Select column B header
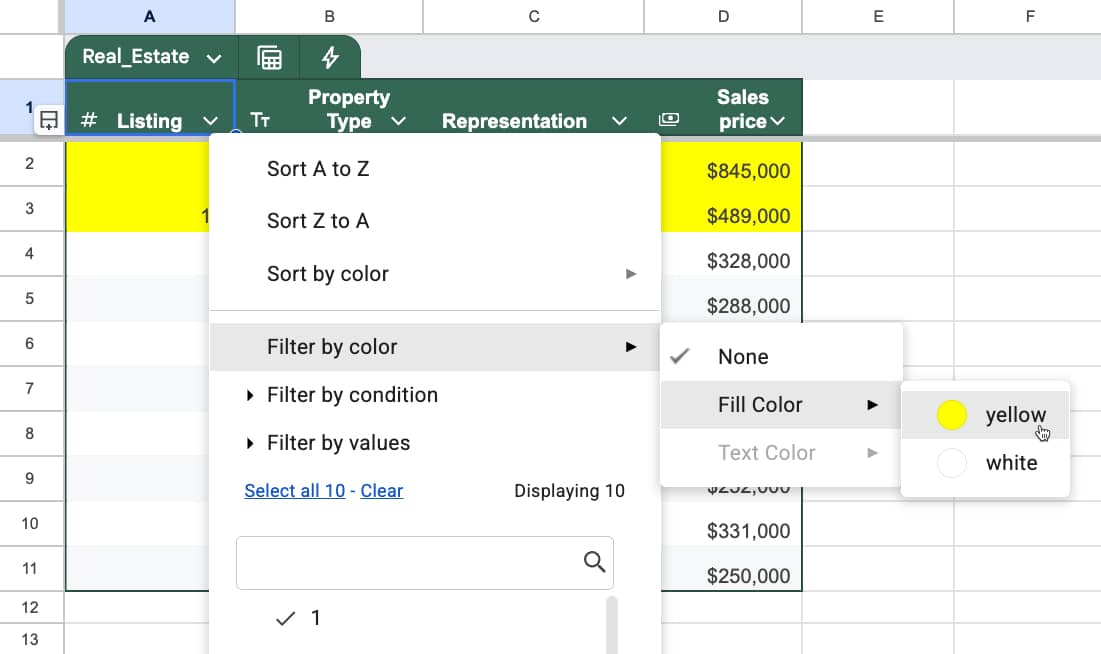 (329, 16)
